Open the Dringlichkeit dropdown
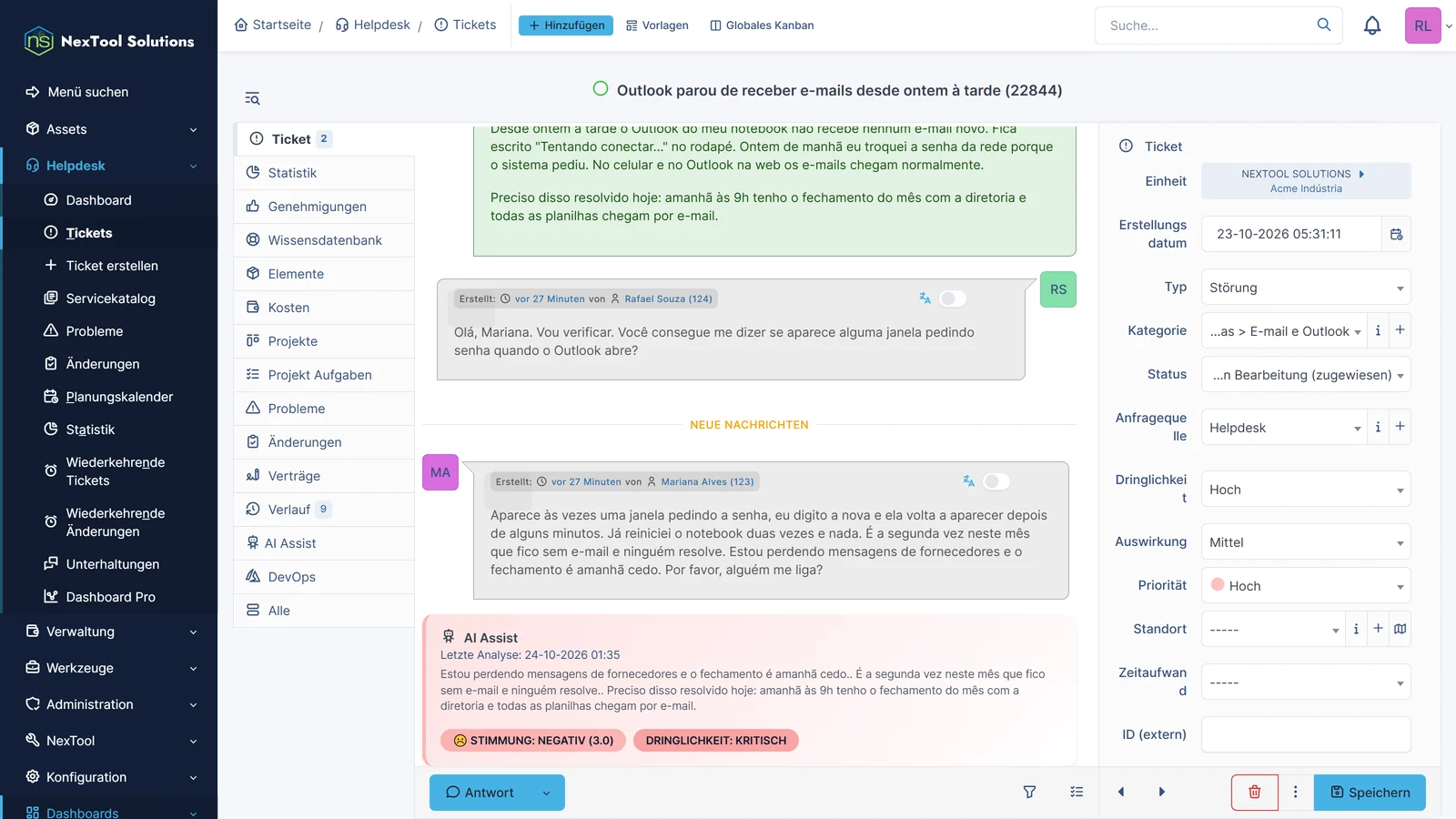Image resolution: width=1456 pixels, height=819 pixels. click(1306, 490)
